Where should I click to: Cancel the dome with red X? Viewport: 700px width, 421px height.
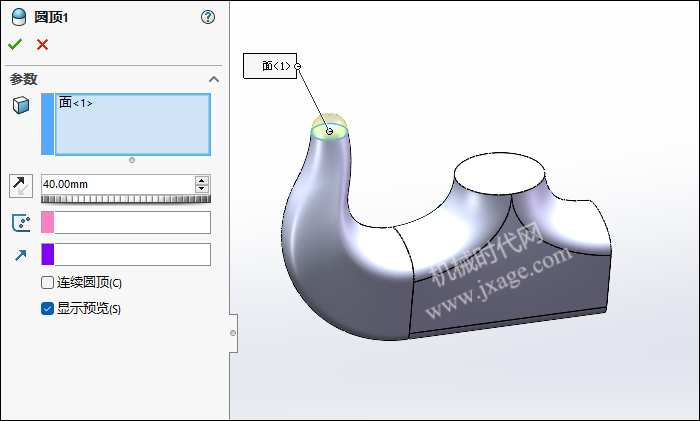click(x=42, y=44)
